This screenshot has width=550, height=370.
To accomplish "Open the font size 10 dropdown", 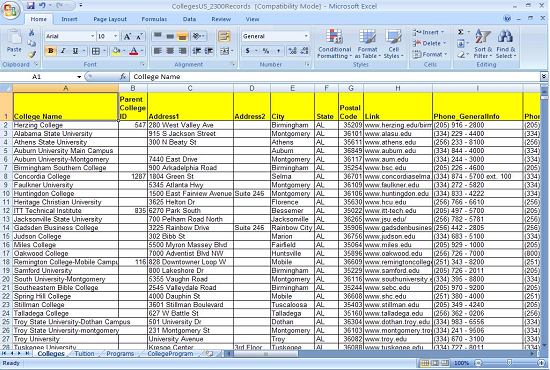I will (115, 36).
